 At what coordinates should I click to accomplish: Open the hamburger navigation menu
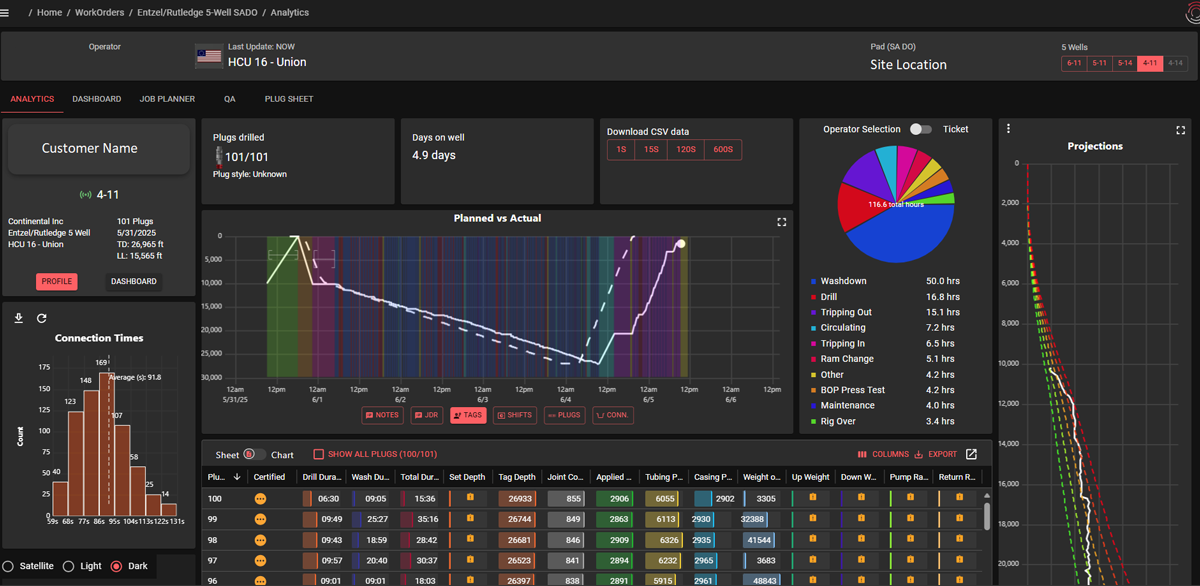[6, 12]
